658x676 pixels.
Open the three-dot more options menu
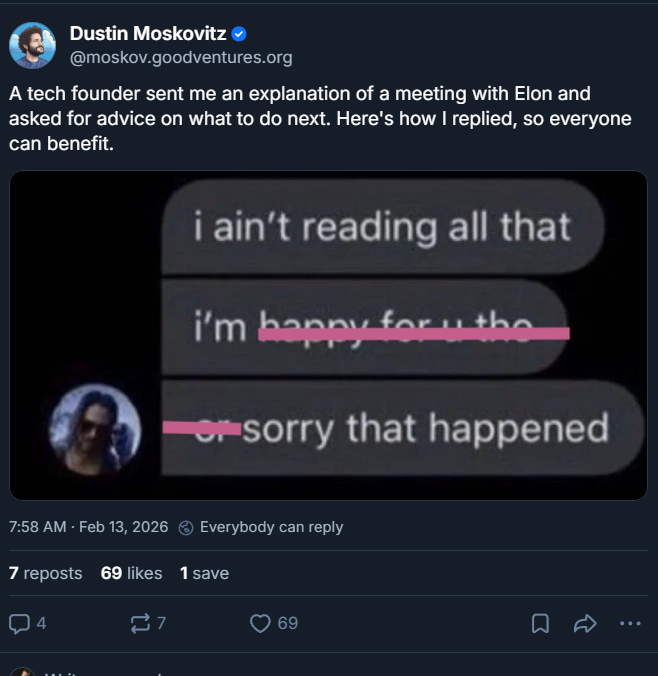[x=630, y=623]
